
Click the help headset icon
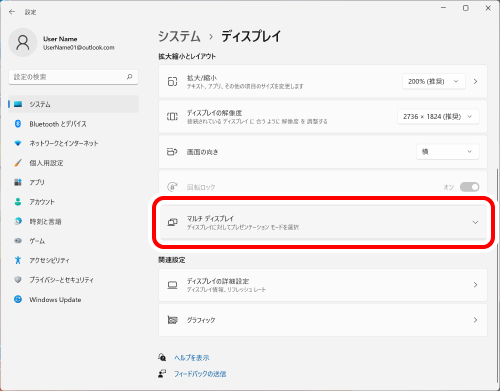pyautogui.click(x=162, y=357)
